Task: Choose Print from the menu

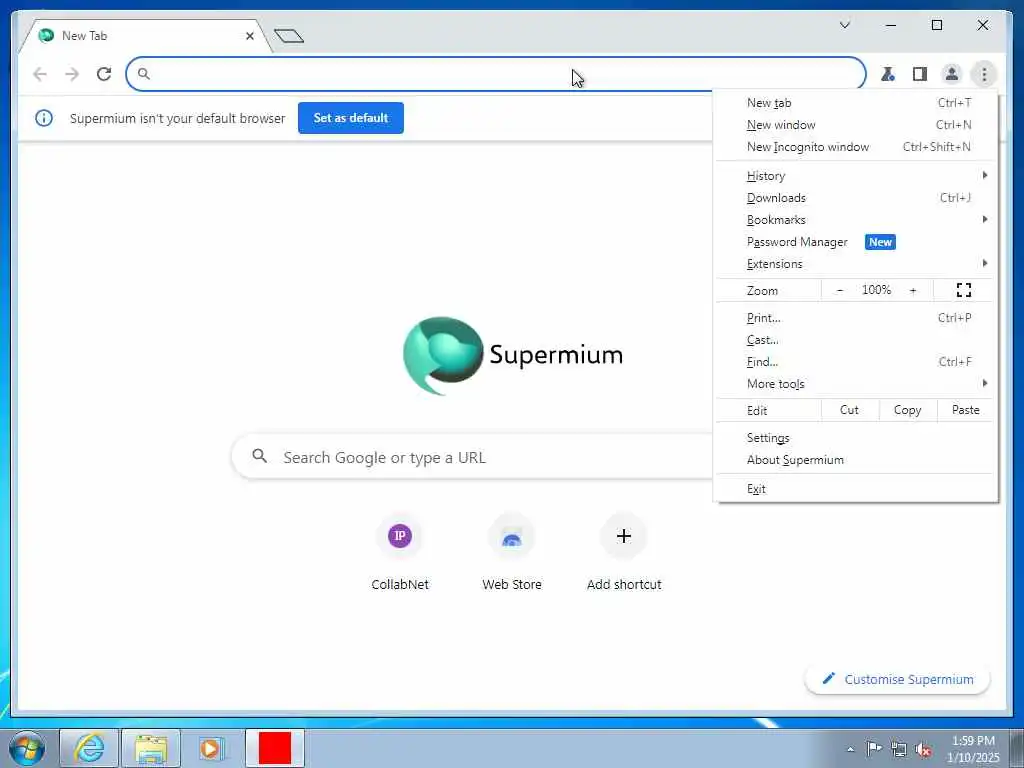Action: click(x=856, y=318)
